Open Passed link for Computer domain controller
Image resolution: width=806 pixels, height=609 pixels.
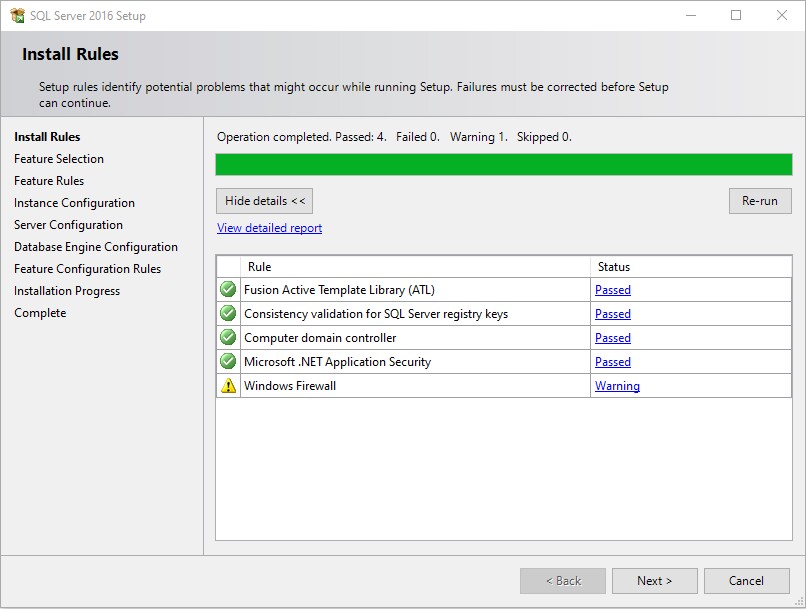click(612, 338)
